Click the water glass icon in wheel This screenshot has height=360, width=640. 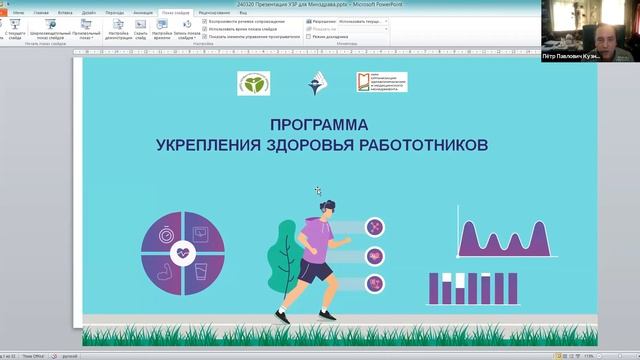tap(200, 272)
